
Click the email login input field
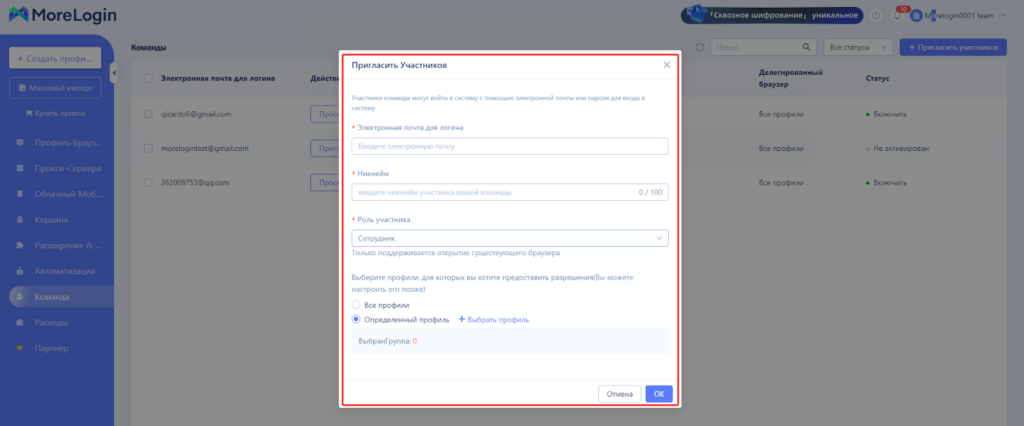pos(509,147)
